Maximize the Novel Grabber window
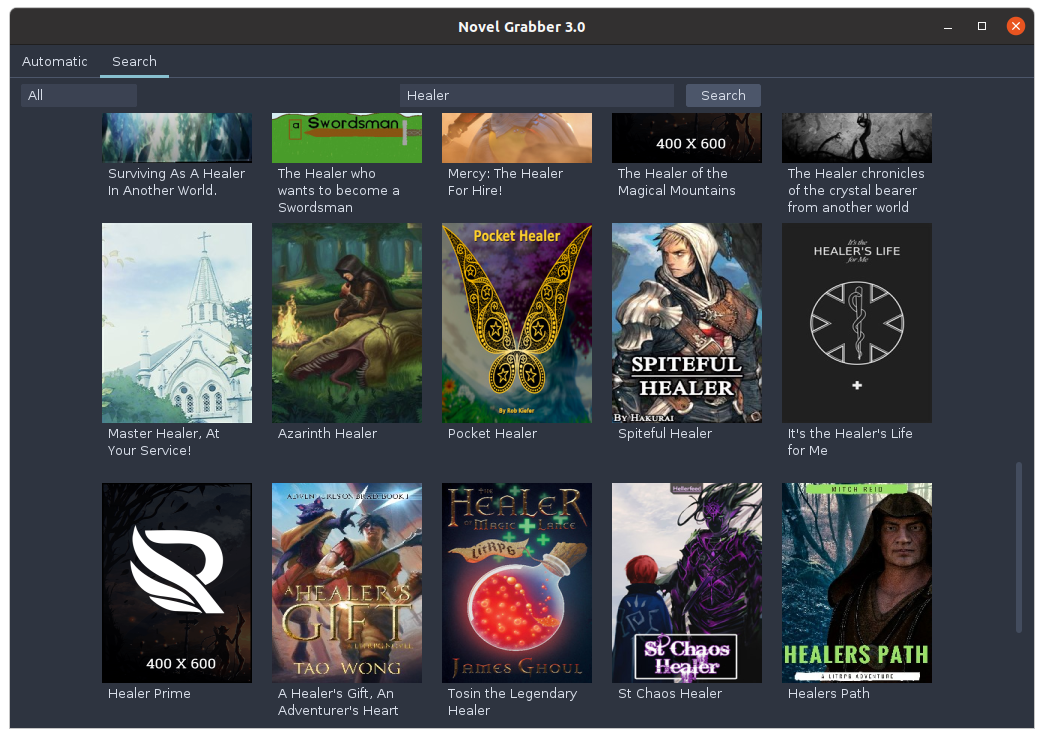The width and height of the screenshot is (1044, 738). (981, 26)
